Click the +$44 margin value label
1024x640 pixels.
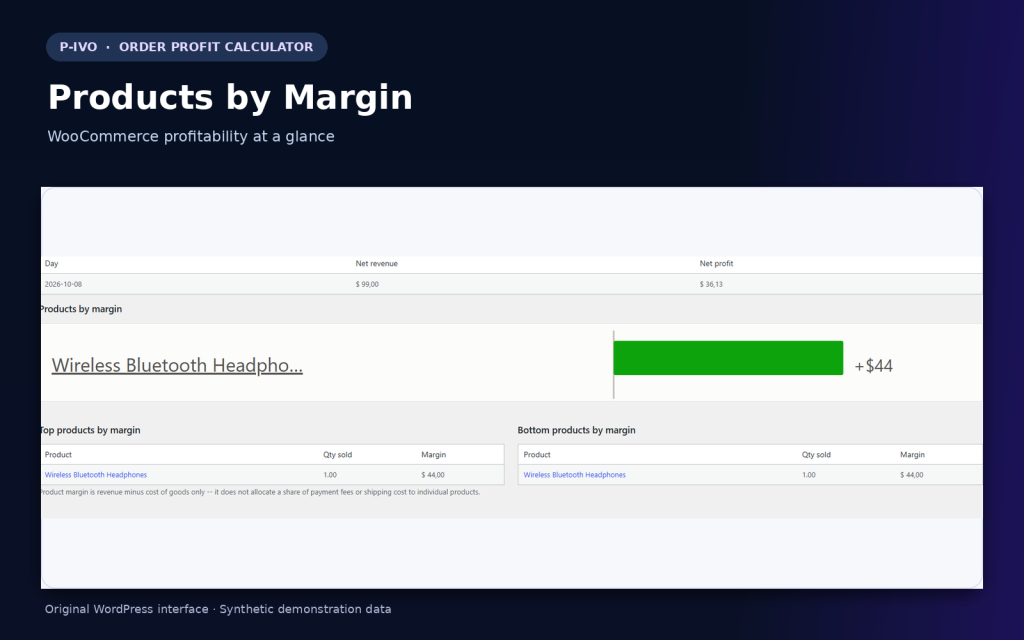(x=874, y=366)
